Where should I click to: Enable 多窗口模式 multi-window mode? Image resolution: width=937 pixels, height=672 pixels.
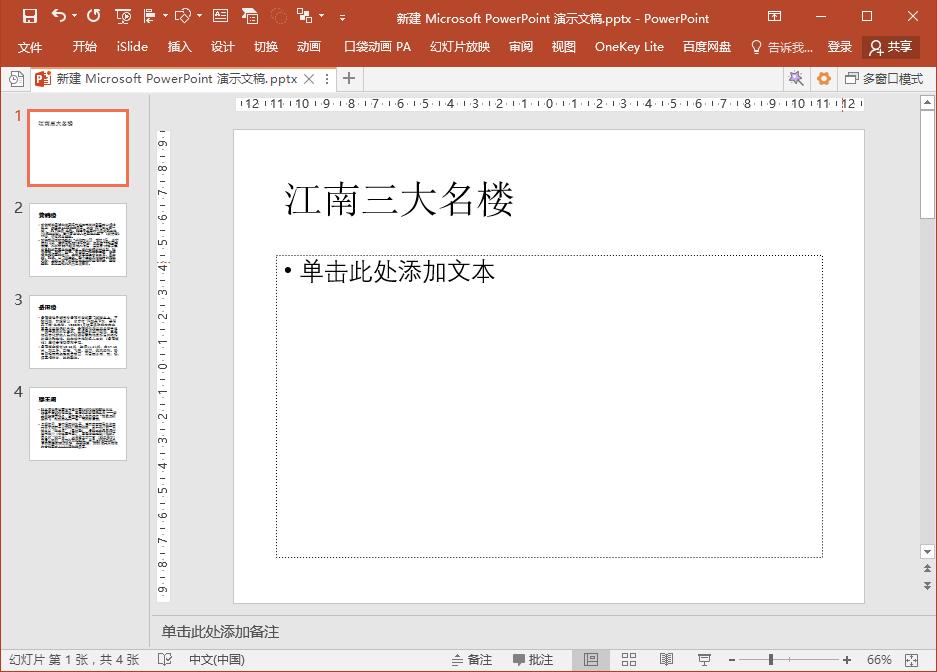[885, 78]
